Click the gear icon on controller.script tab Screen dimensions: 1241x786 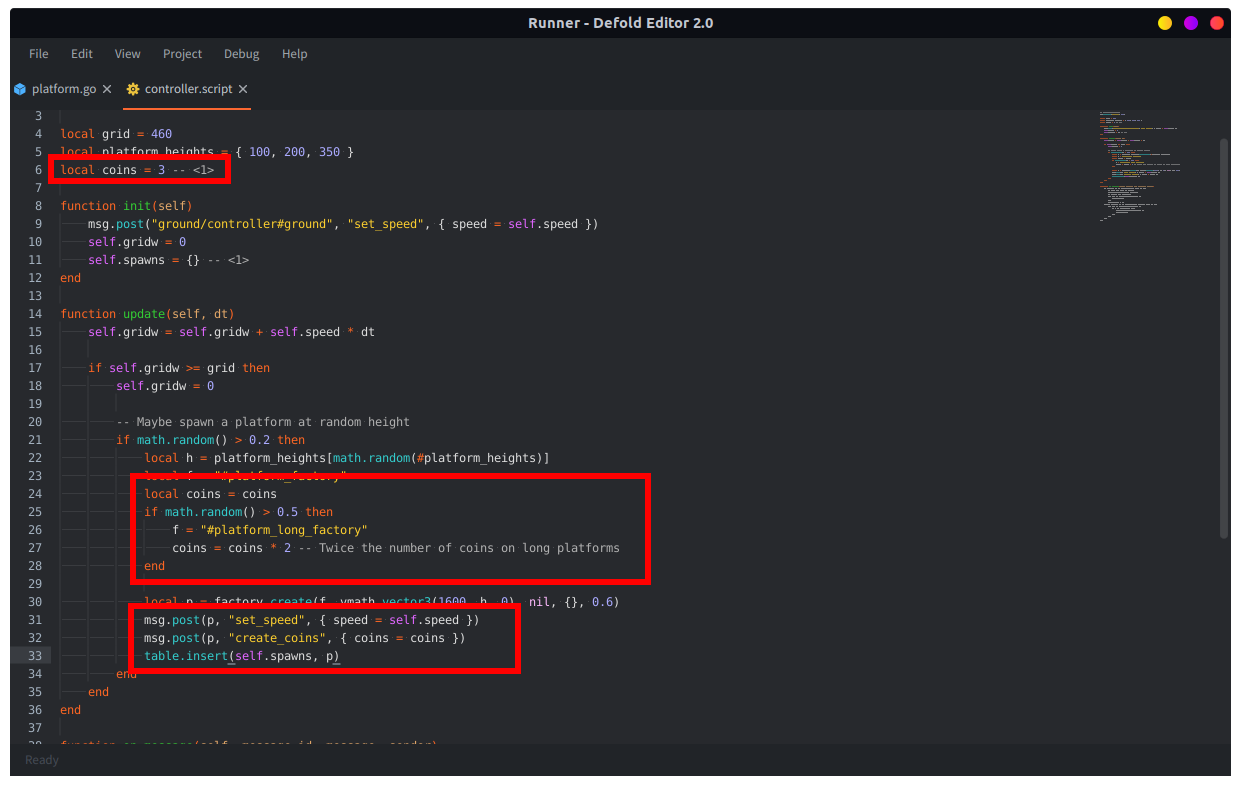133,89
